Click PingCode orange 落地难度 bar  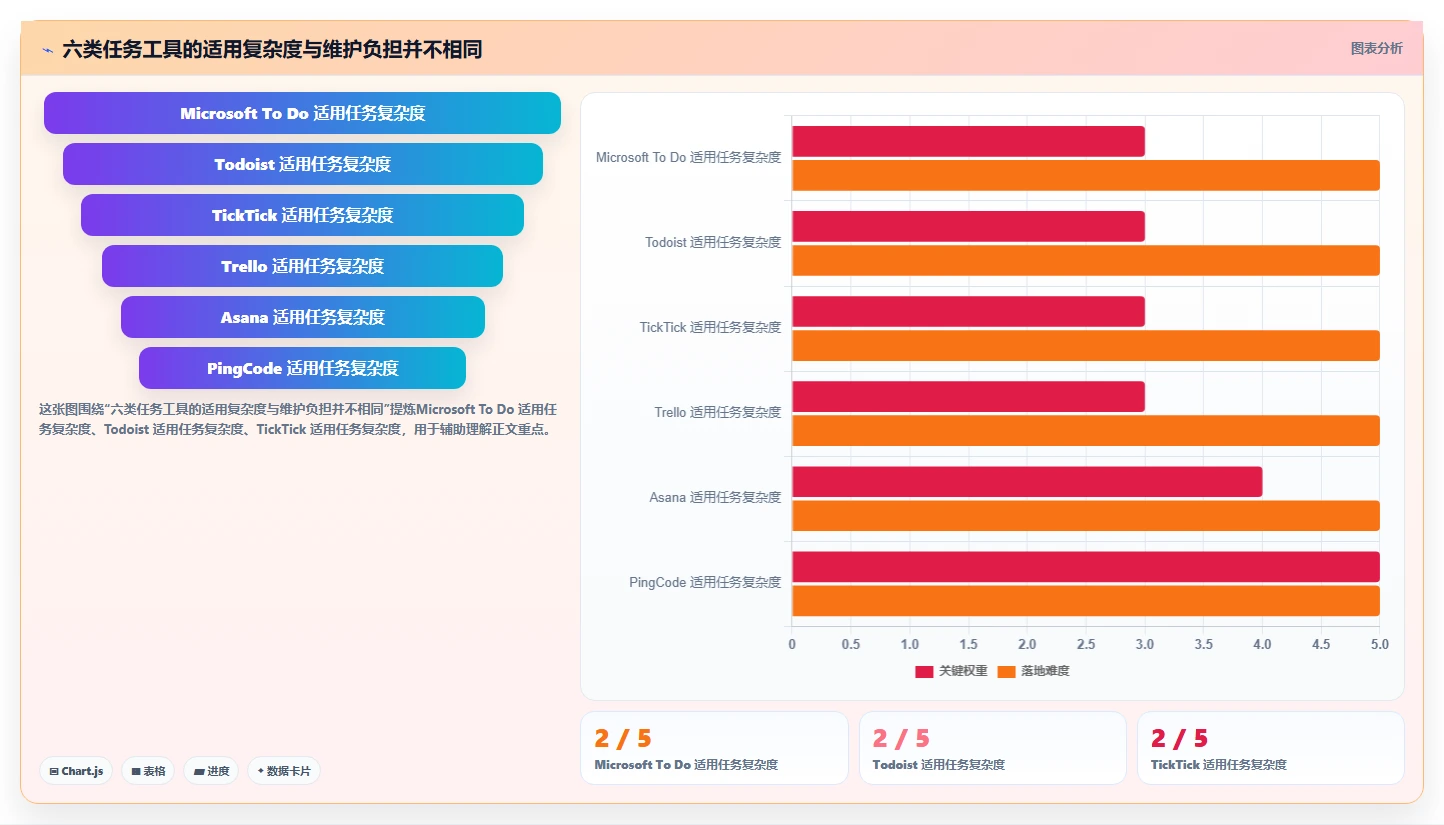[x=1086, y=600]
